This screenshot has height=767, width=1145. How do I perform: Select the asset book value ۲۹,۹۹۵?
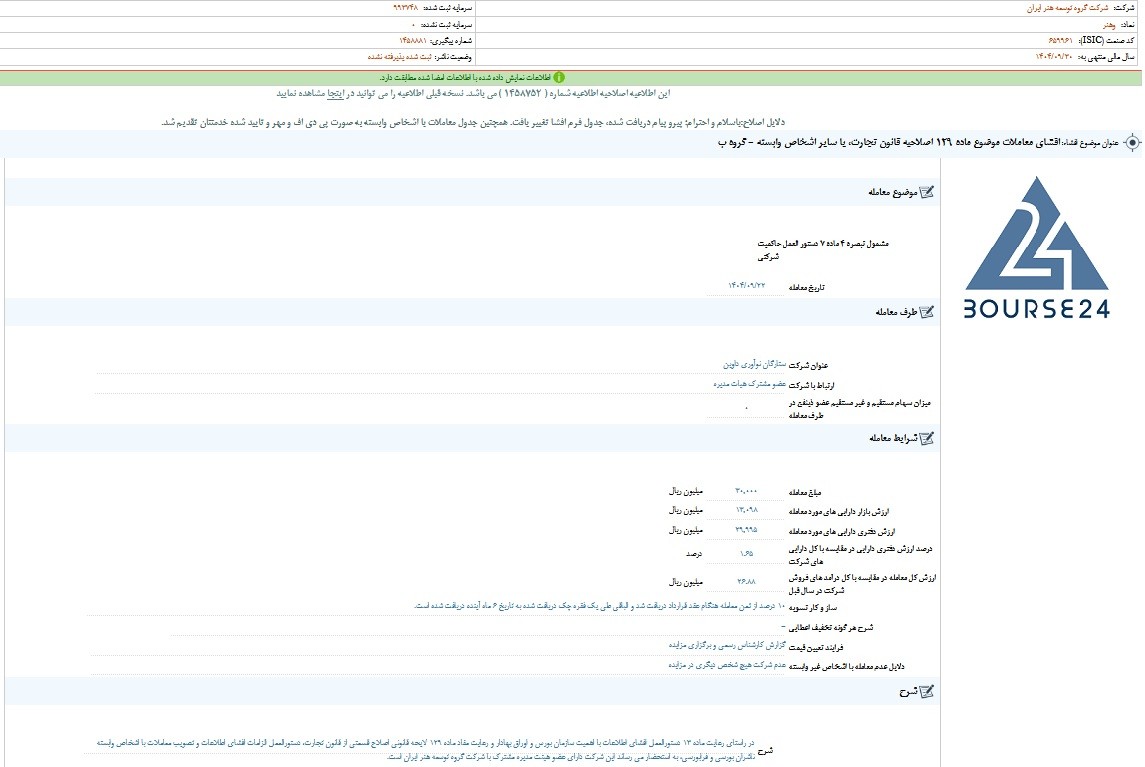click(746, 530)
